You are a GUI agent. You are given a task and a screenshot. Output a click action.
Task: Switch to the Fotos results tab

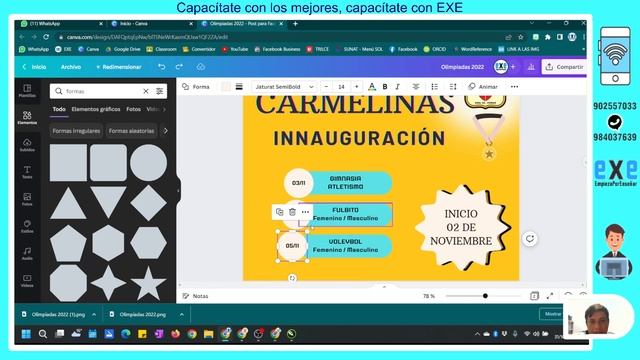coord(133,109)
